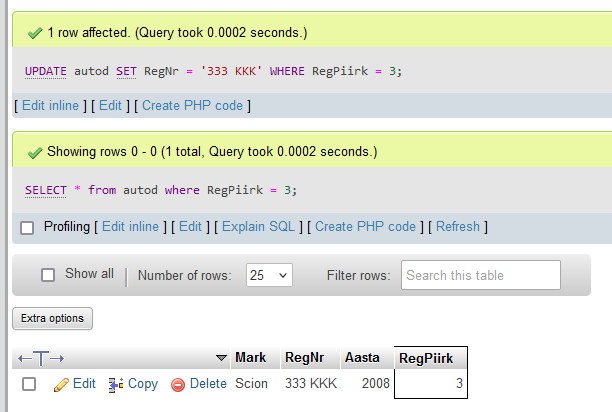Click the pencil Edit icon in the result row
This screenshot has height=412, width=612.
(x=60, y=384)
